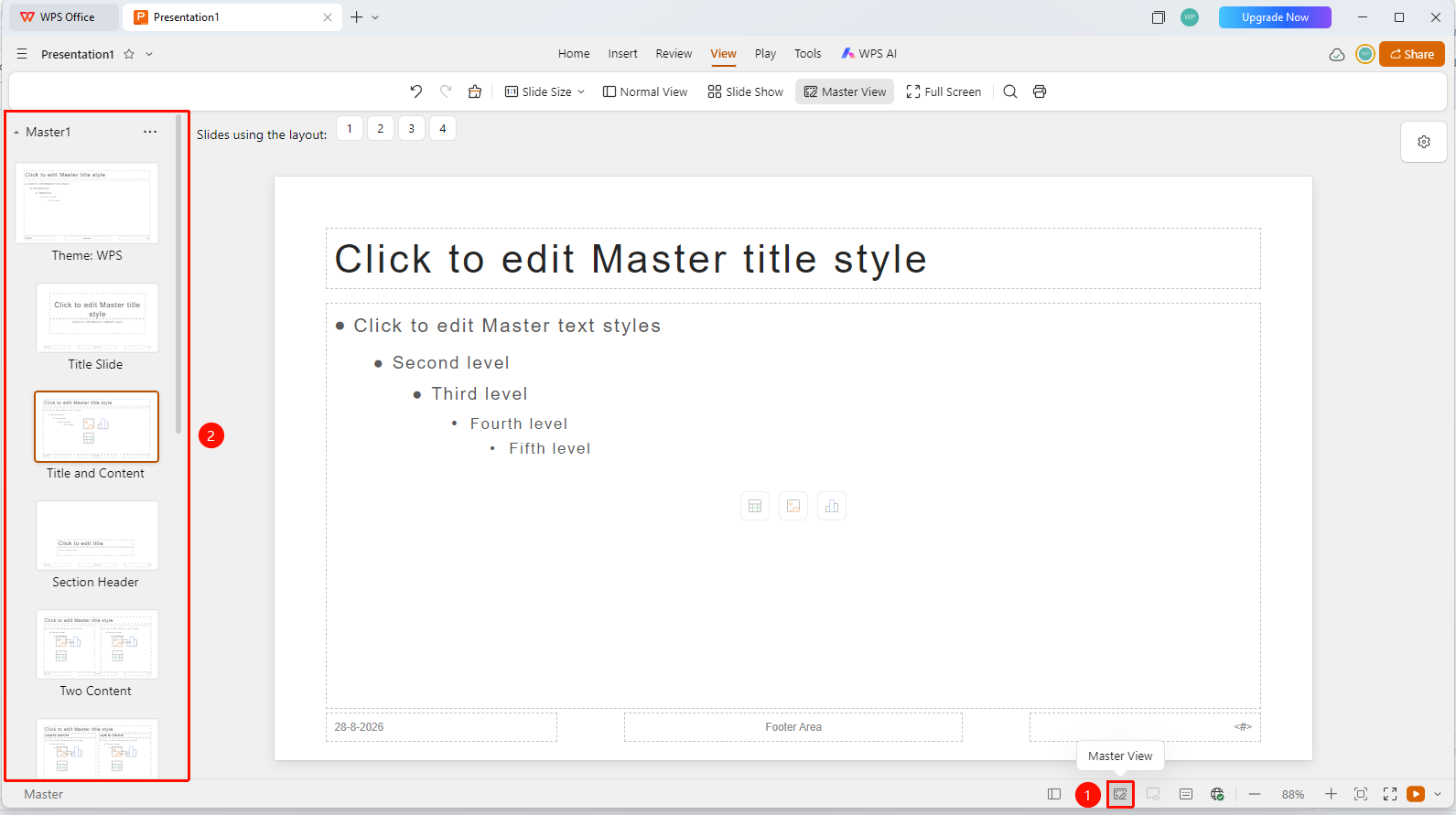The width and height of the screenshot is (1456, 815).
Task: Click the insert table icon in the placeholder
Action: (755, 506)
